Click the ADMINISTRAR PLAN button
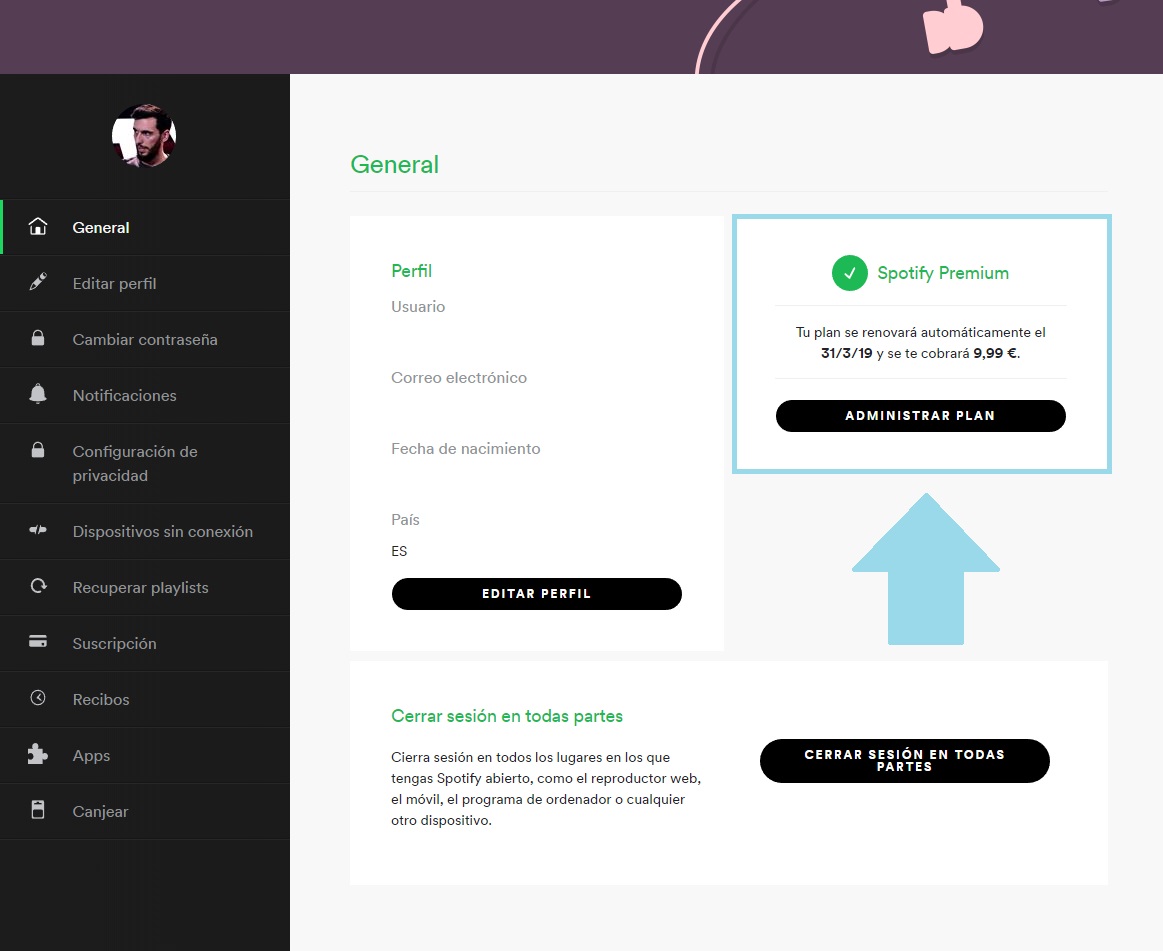1163x951 pixels. [920, 416]
